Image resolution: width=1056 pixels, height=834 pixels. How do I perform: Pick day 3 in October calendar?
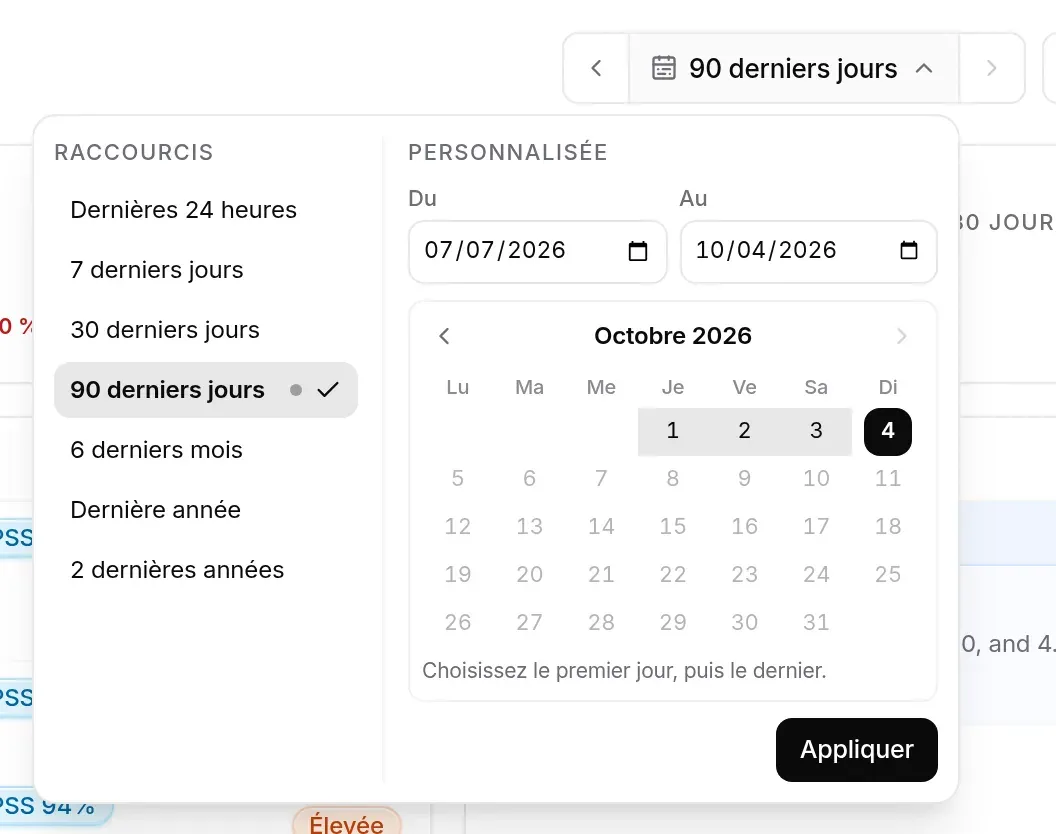tap(816, 431)
